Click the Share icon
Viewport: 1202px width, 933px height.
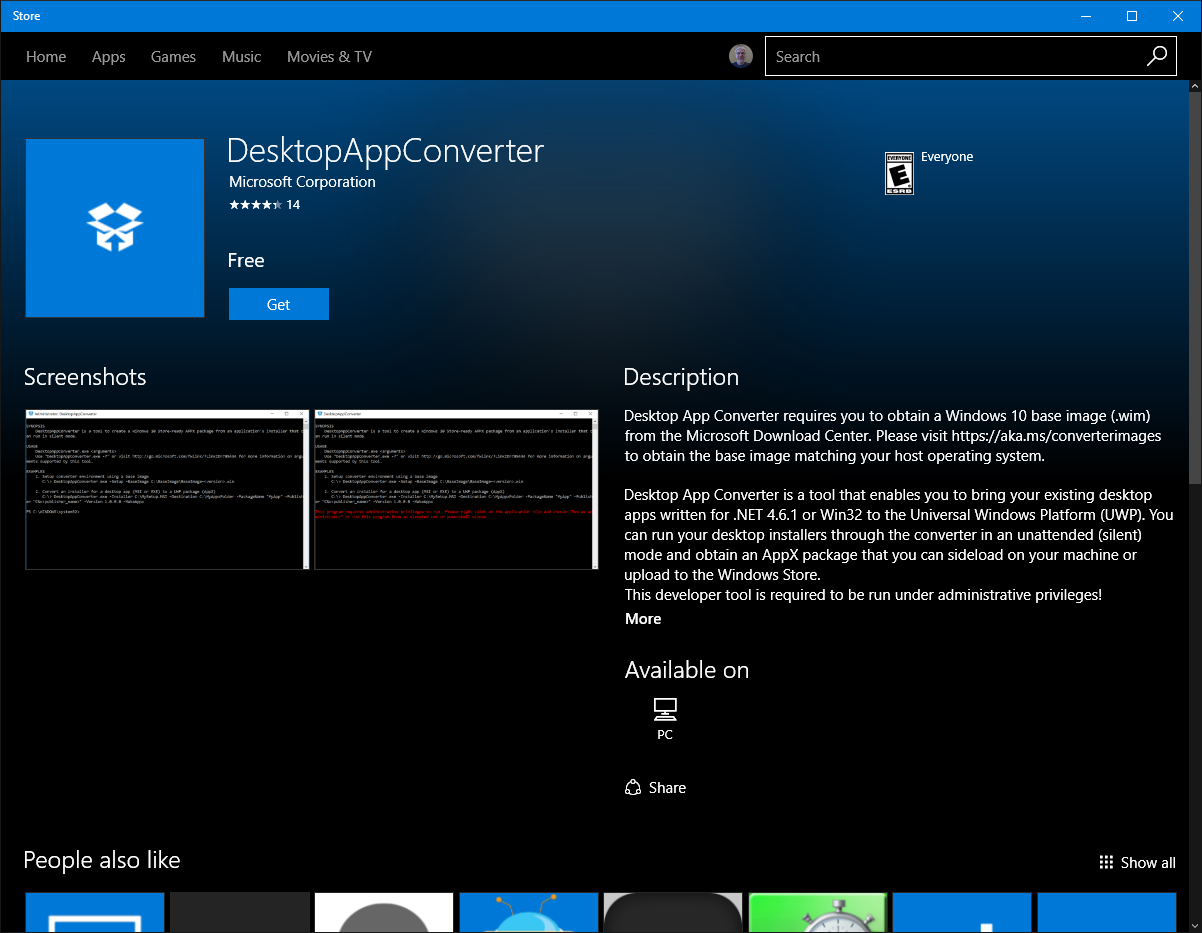tap(631, 787)
